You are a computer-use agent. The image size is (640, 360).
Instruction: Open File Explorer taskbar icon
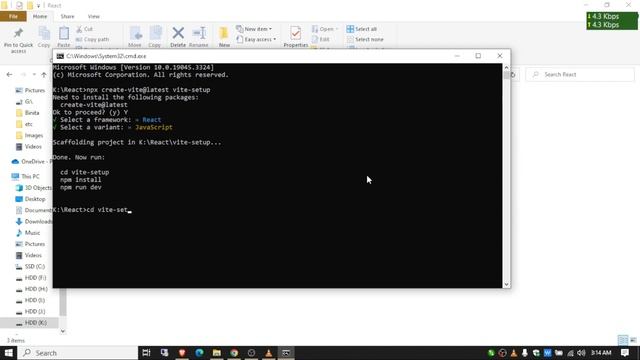[217, 353]
